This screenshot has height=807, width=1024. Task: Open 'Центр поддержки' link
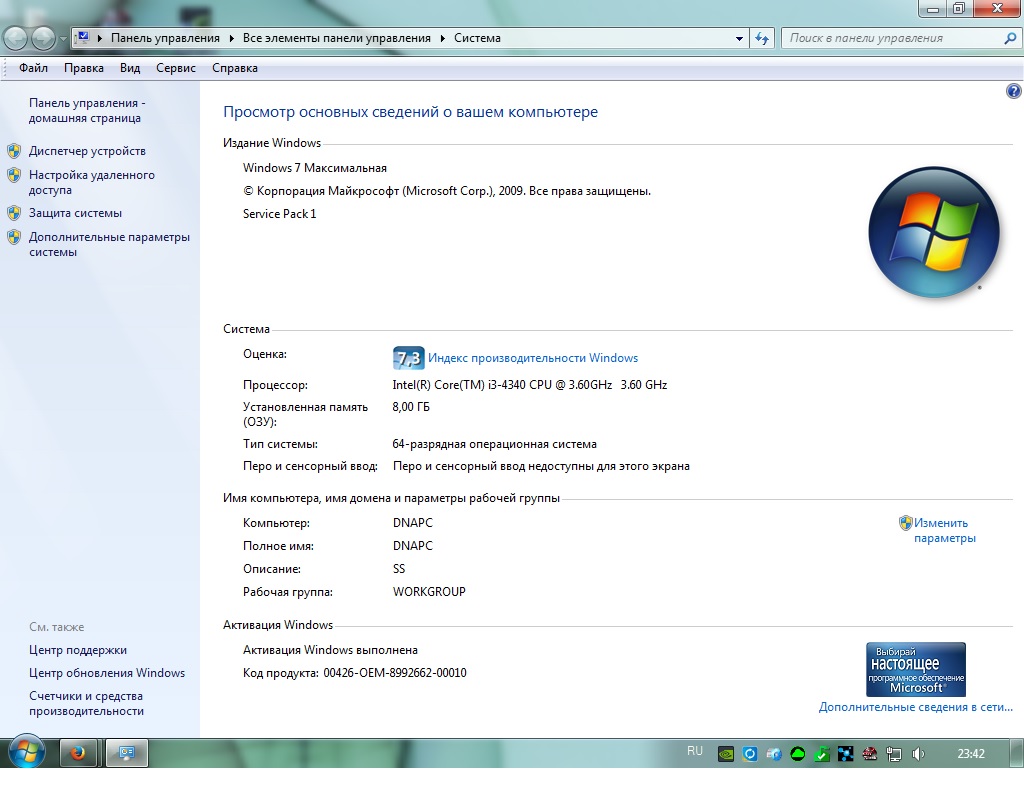coord(78,650)
